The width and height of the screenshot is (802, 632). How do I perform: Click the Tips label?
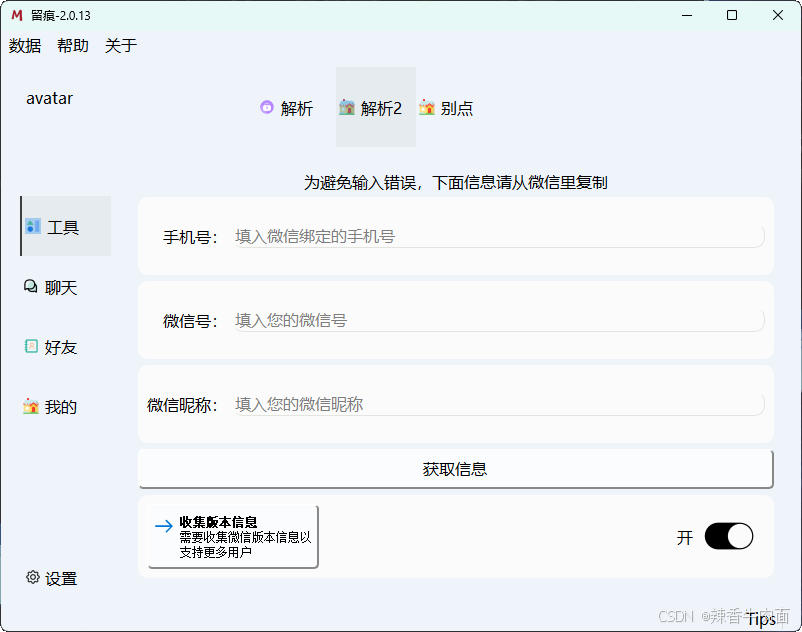(762, 619)
